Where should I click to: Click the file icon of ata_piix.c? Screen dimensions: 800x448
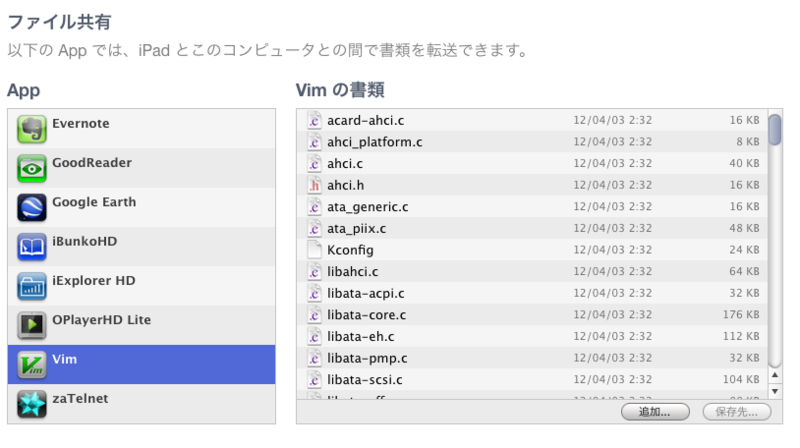(x=314, y=228)
